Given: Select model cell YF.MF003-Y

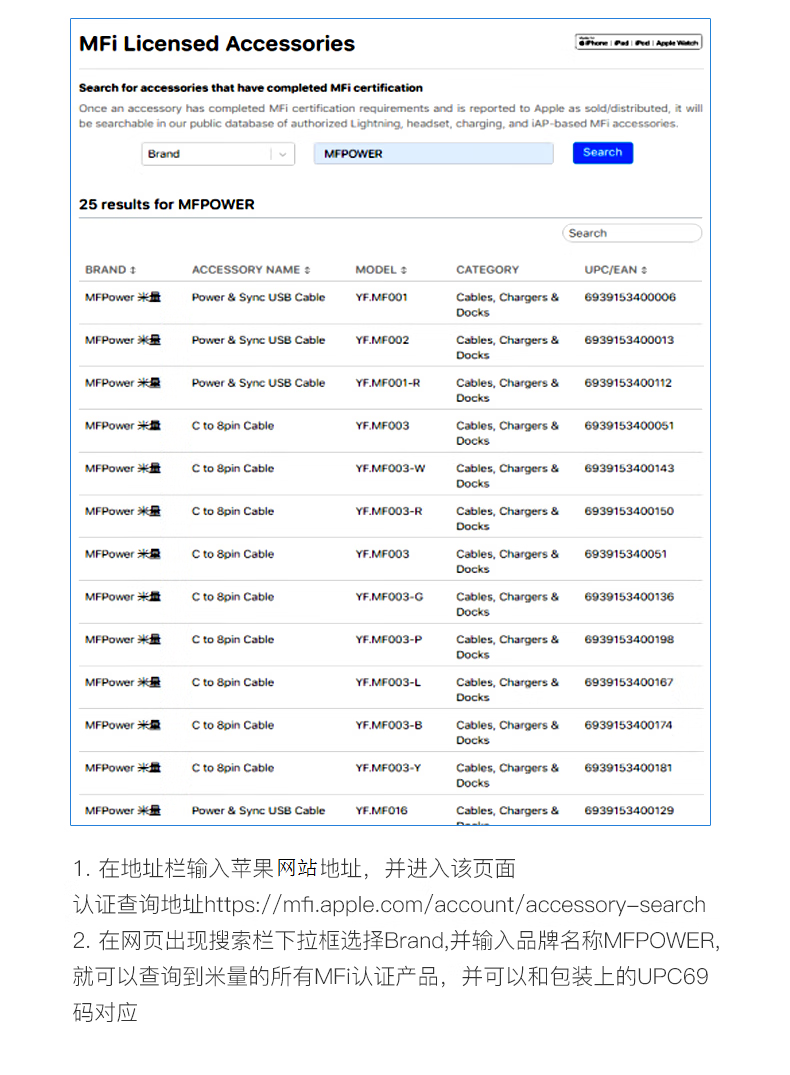Looking at the screenshot, I should pyautogui.click(x=388, y=768).
